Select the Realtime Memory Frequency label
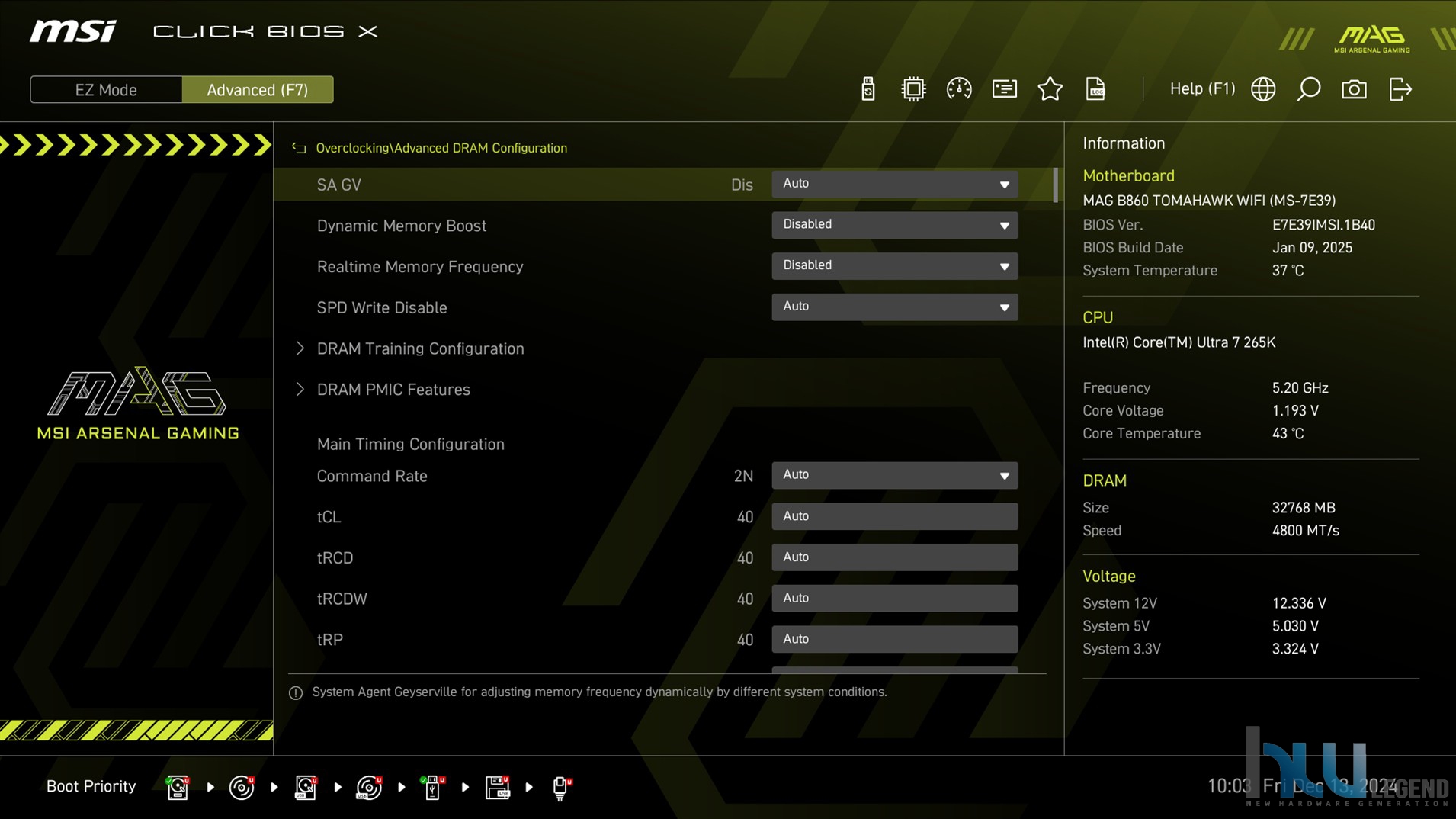This screenshot has width=1456, height=819. click(420, 267)
